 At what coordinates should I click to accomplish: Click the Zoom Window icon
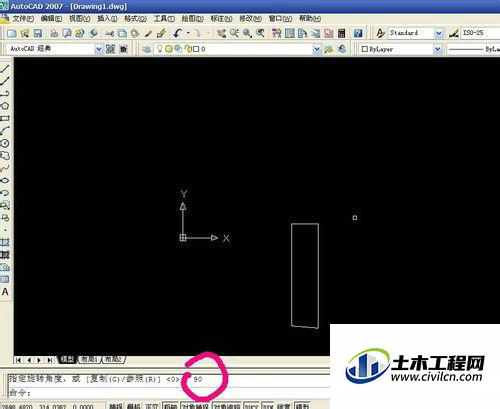point(247,33)
